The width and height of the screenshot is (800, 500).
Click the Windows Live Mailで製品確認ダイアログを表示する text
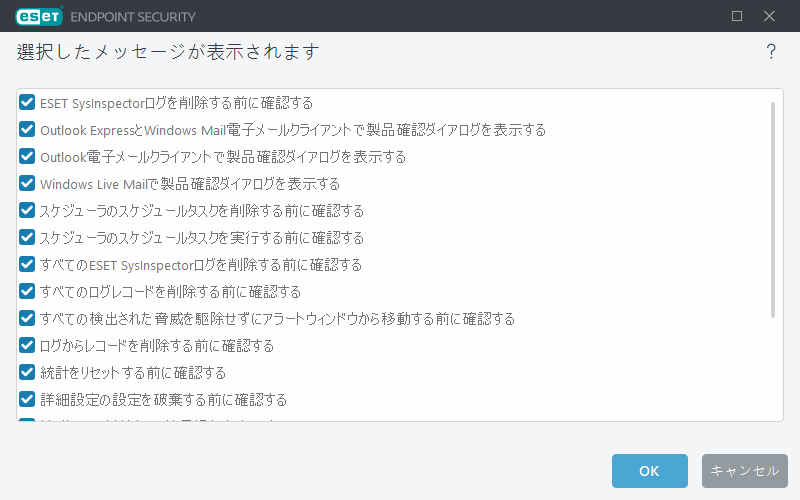pos(190,184)
